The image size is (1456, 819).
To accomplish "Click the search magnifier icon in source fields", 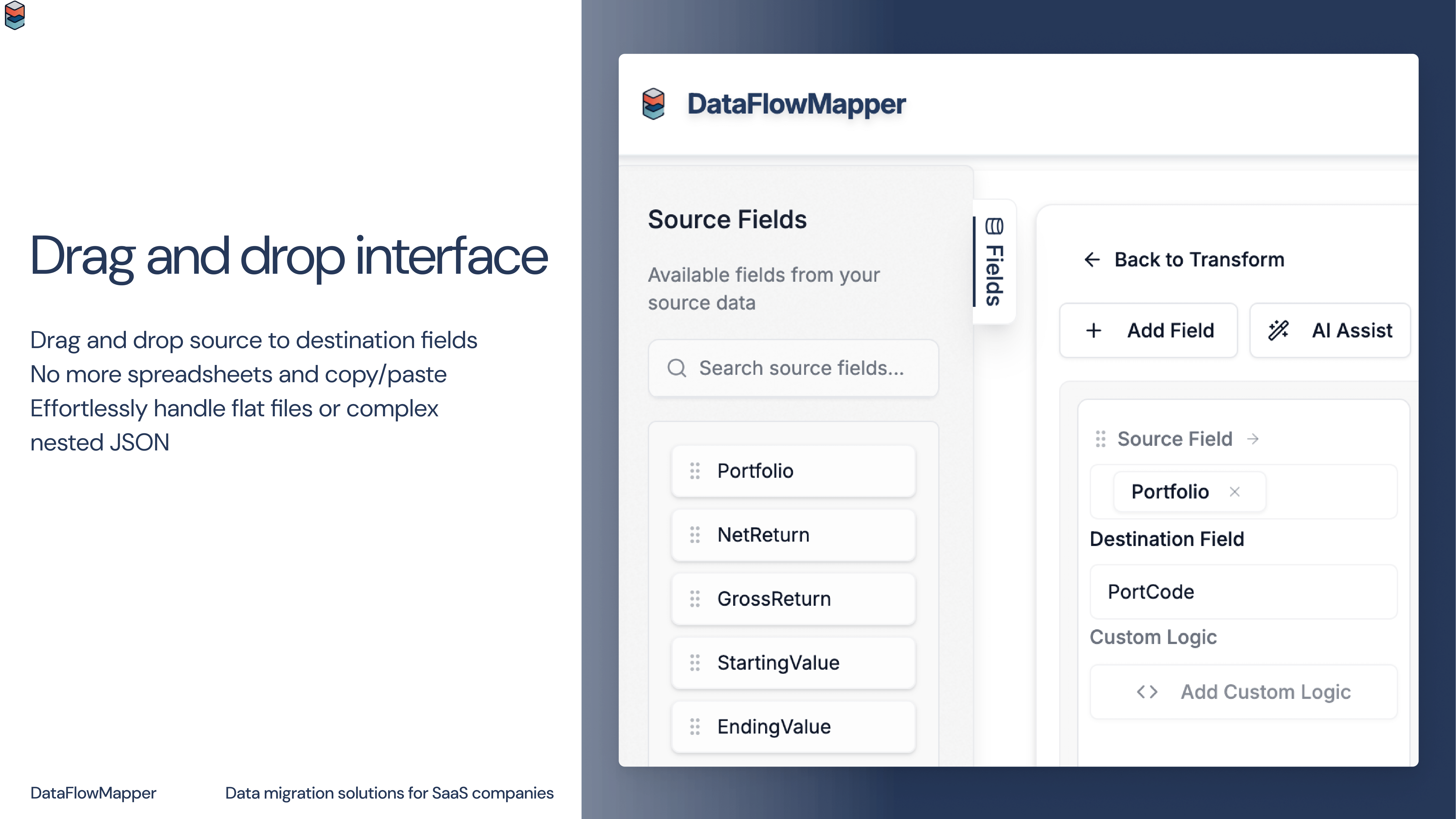I will 677,369.
